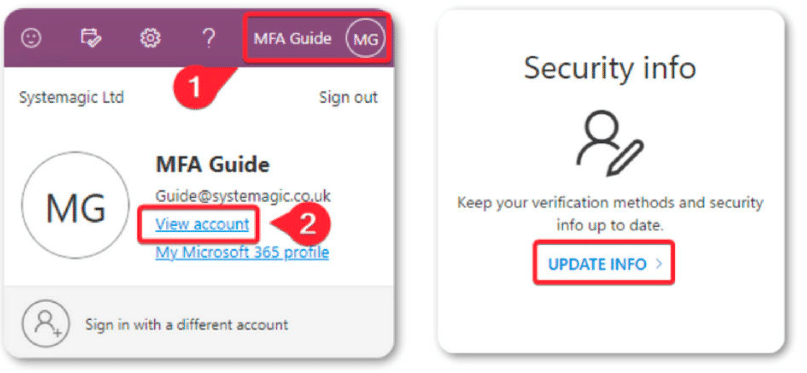Click the chevron beside UPDATE INFO
The height and width of the screenshot is (373, 807).
pos(659,264)
